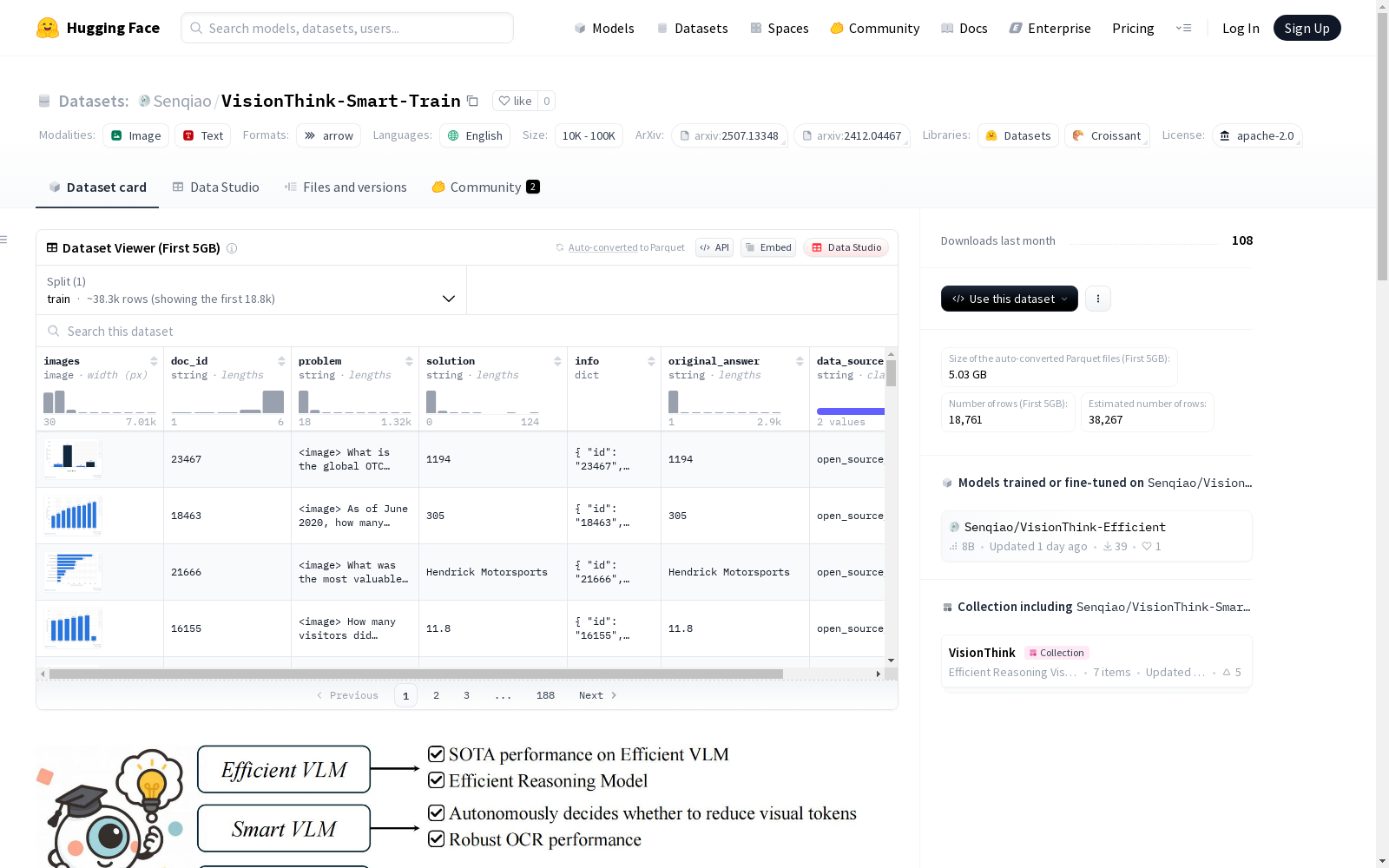The image size is (1389, 868).
Task: Click the Embed button
Action: [768, 247]
